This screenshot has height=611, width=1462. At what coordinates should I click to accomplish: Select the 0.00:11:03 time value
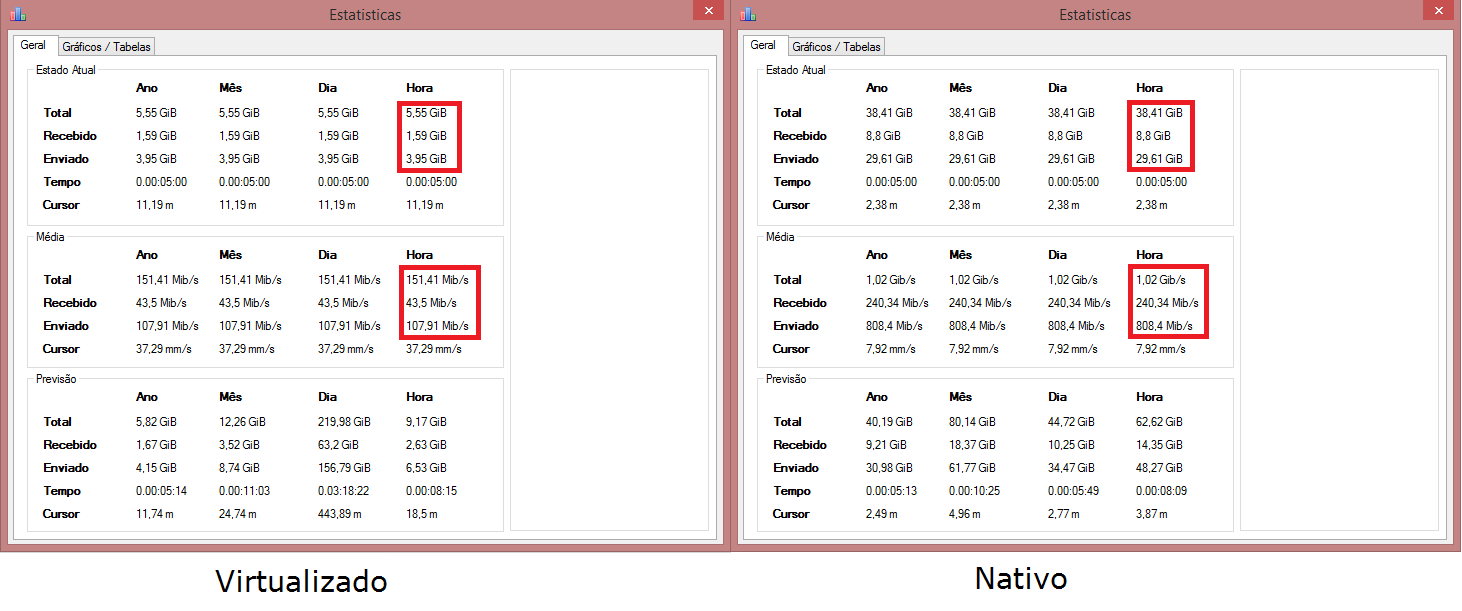pos(244,491)
